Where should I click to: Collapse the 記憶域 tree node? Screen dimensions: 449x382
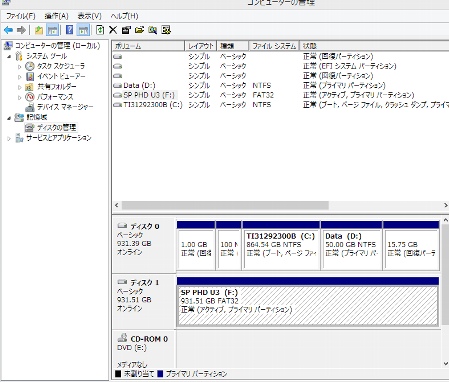pos(9,118)
